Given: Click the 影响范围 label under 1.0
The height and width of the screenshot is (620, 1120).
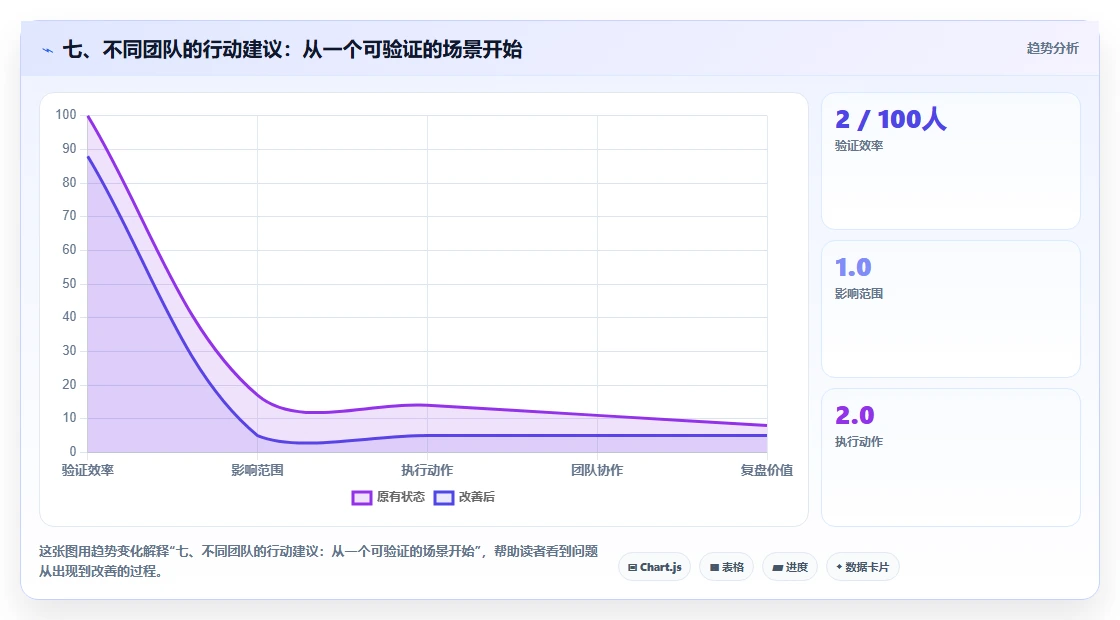Looking at the screenshot, I should pyautogui.click(x=859, y=294).
